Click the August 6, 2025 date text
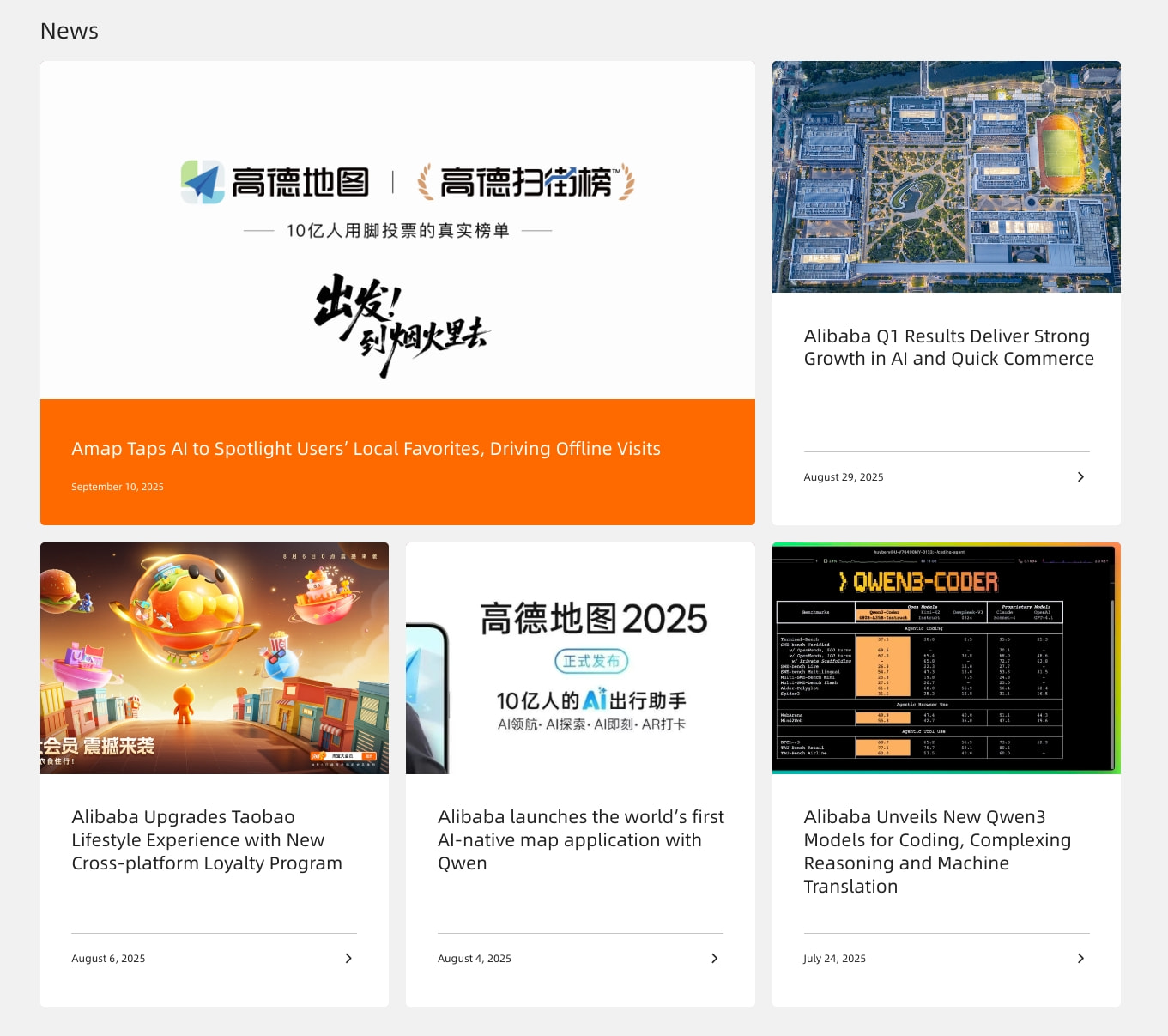Viewport: 1168px width, 1036px height. (108, 959)
